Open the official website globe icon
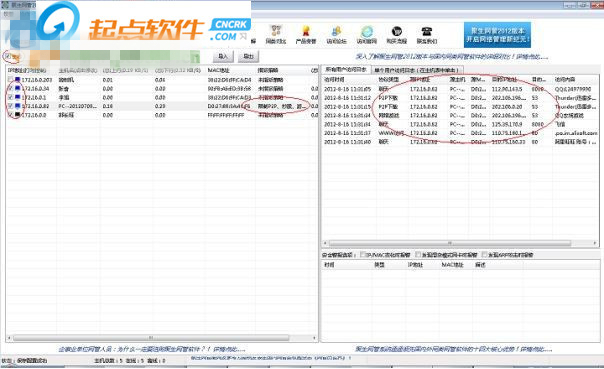Image resolution: width=604 pixels, height=369 pixels. 367,31
